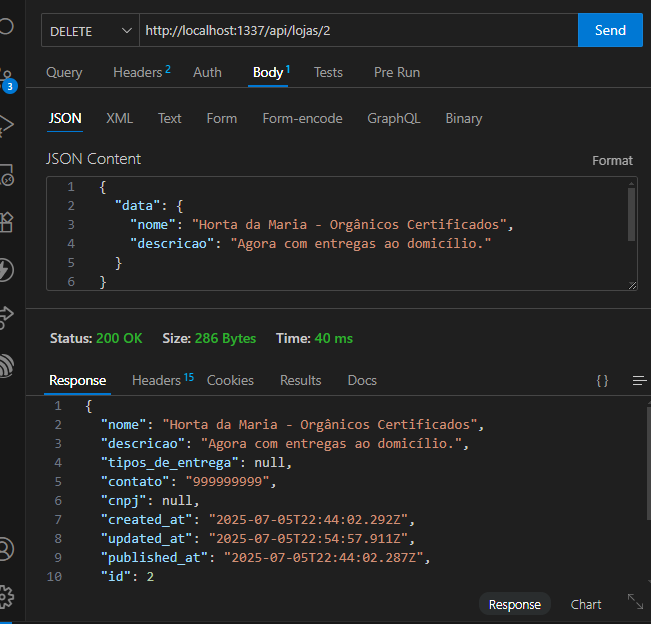
Task: Open the Cookies tab
Action: [x=230, y=380]
